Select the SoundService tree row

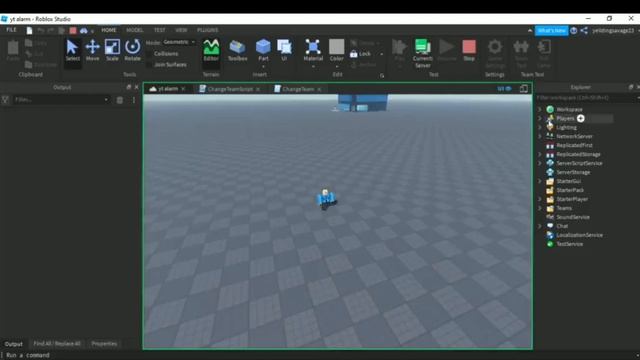(573, 217)
